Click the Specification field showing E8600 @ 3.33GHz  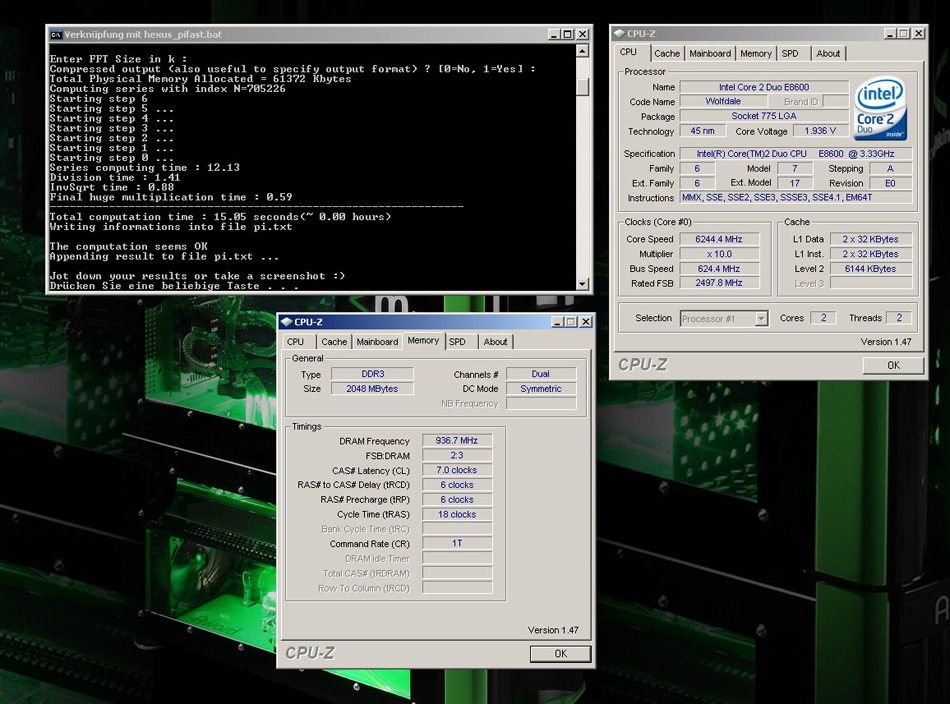coord(796,154)
